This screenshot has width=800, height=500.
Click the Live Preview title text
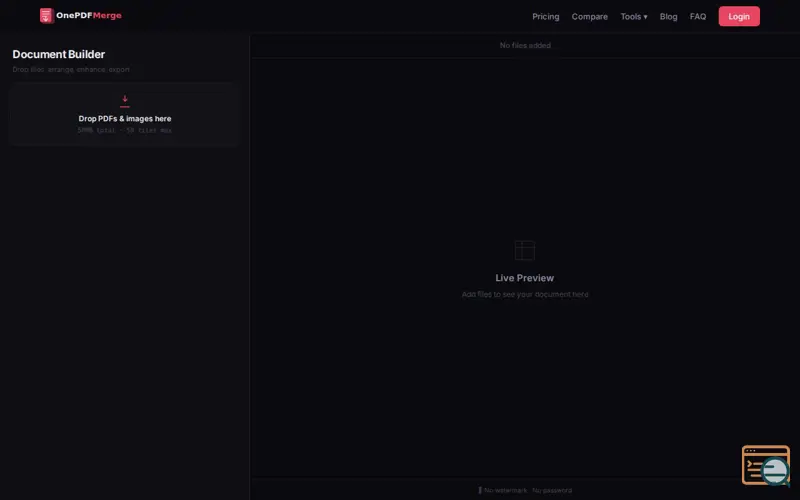pyautogui.click(x=524, y=278)
